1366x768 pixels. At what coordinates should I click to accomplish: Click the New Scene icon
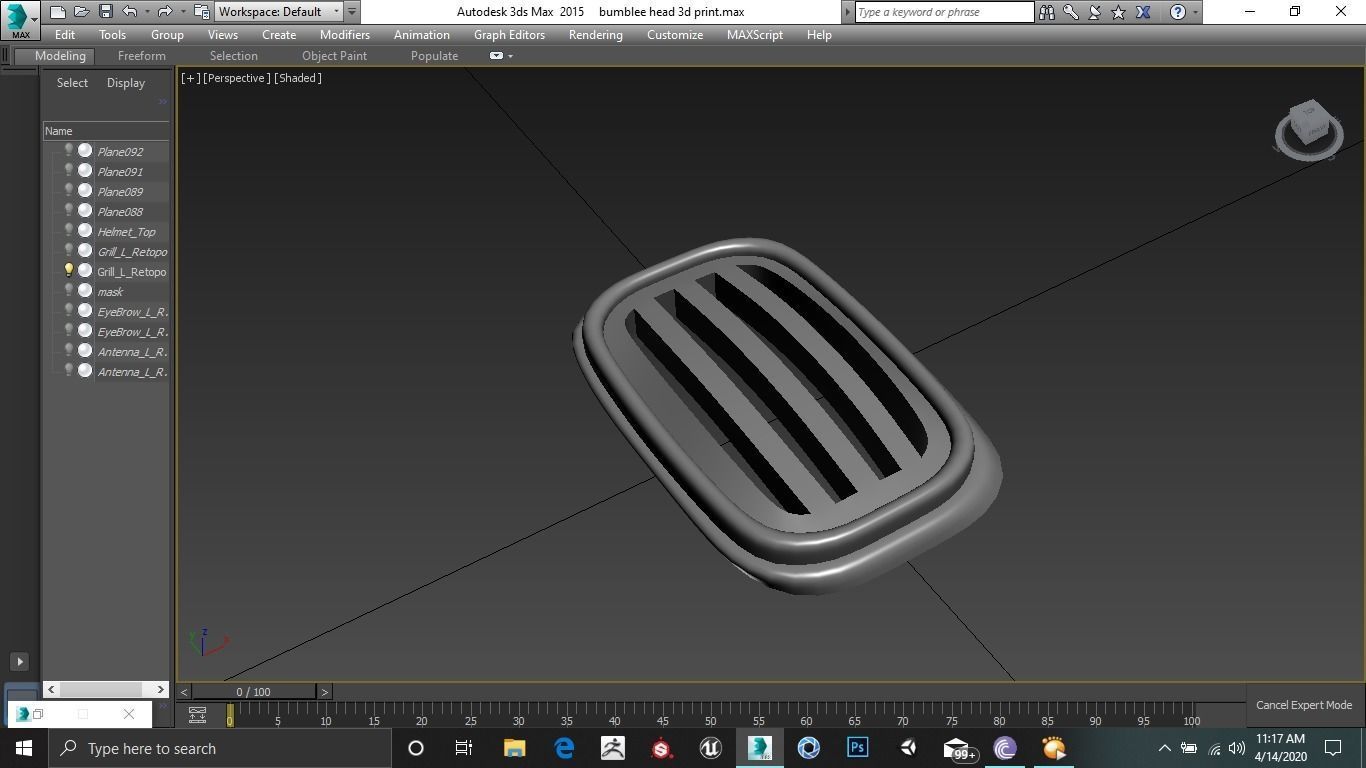(57, 12)
